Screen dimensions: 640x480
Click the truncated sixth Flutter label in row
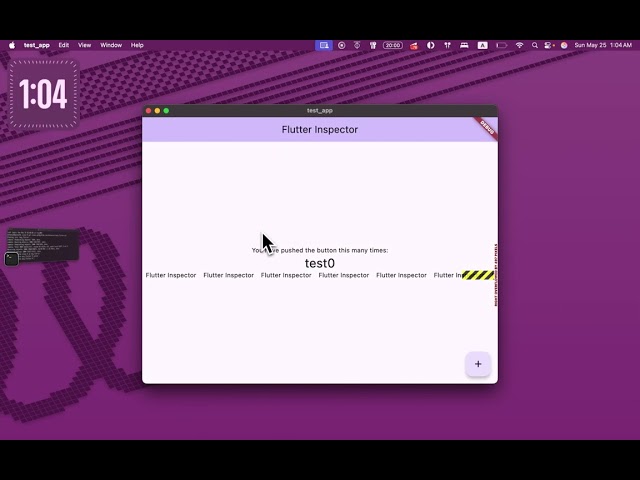point(448,276)
